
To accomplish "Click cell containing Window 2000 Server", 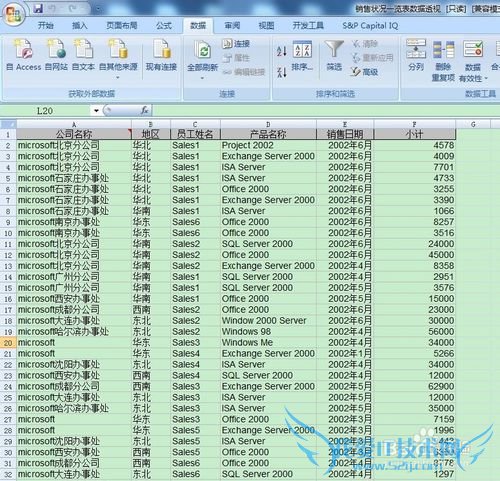I will pyautogui.click(x=268, y=321).
